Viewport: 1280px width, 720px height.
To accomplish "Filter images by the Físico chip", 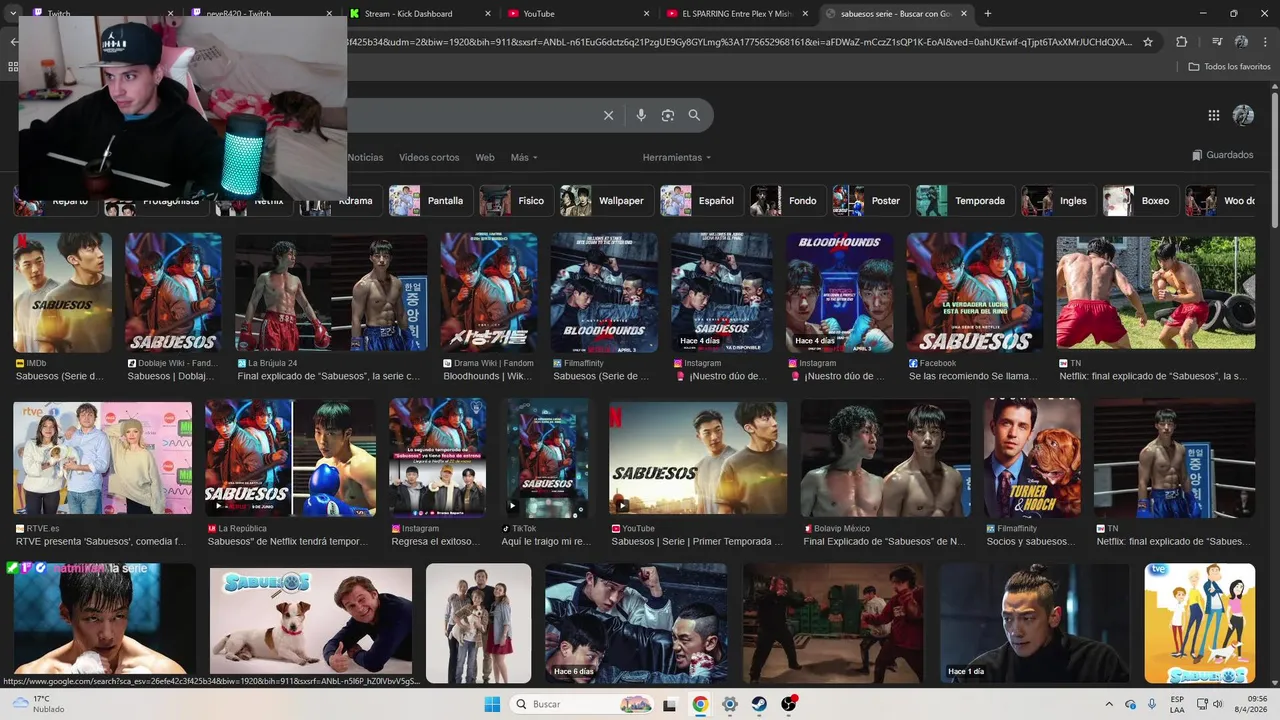I will tap(516, 200).
